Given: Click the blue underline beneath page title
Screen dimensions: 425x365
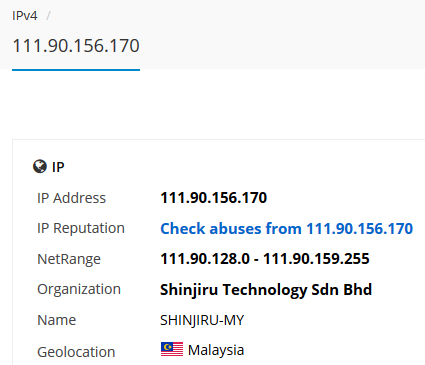Looking at the screenshot, I should tap(76, 70).
